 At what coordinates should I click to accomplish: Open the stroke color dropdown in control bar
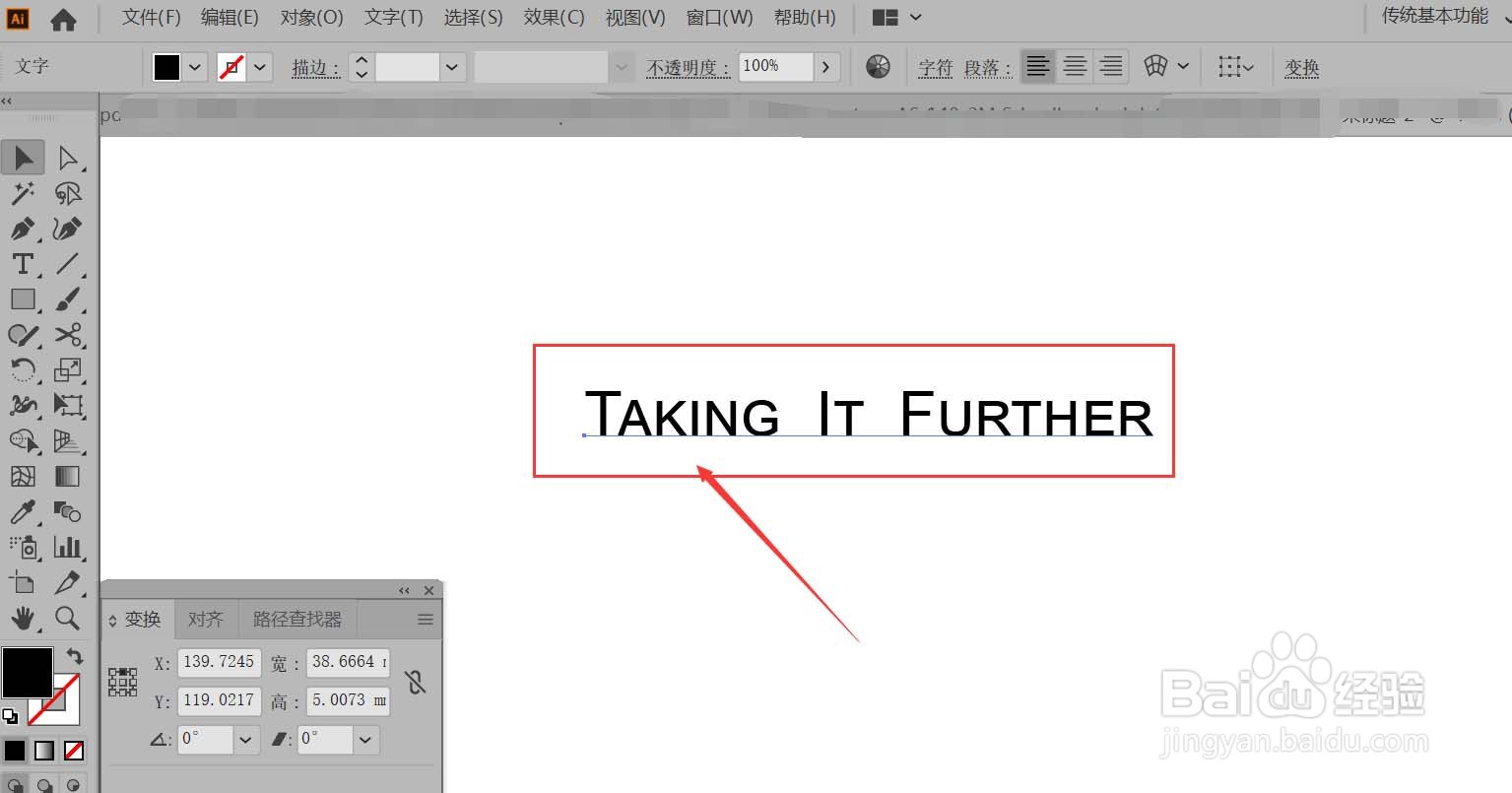coord(260,67)
